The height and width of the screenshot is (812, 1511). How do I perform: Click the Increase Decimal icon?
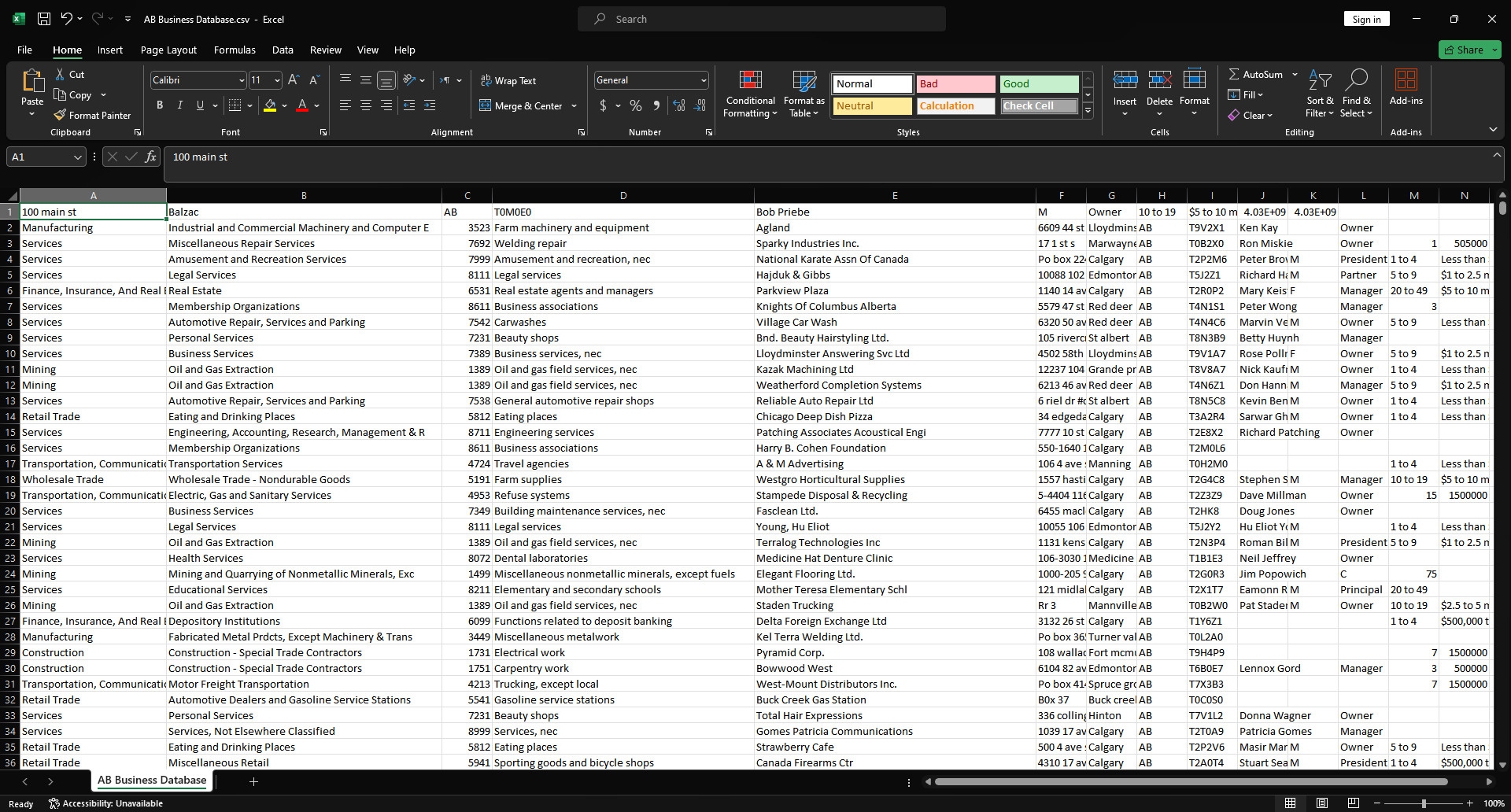[x=679, y=105]
